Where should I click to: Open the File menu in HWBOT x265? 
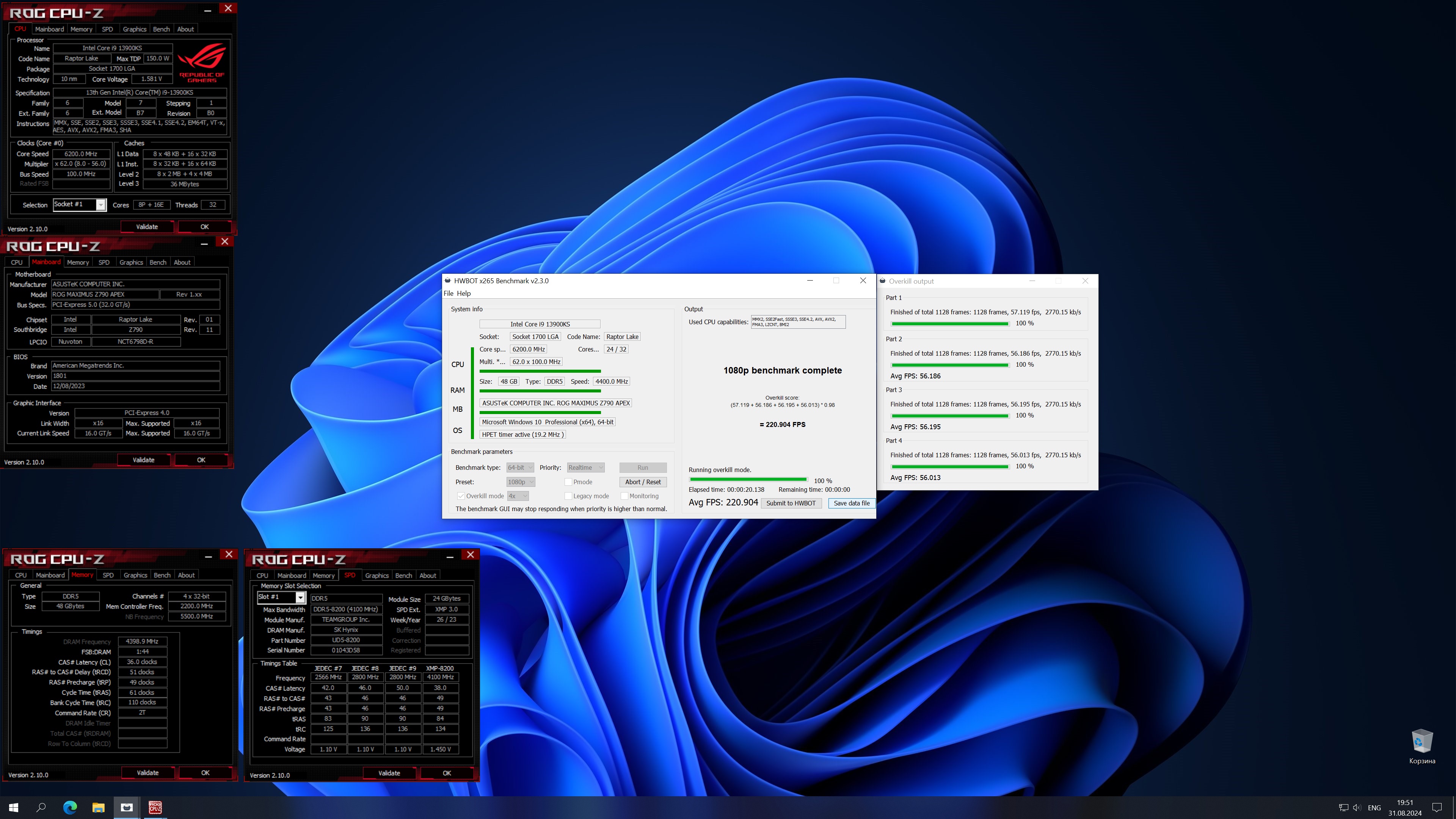[x=448, y=293]
